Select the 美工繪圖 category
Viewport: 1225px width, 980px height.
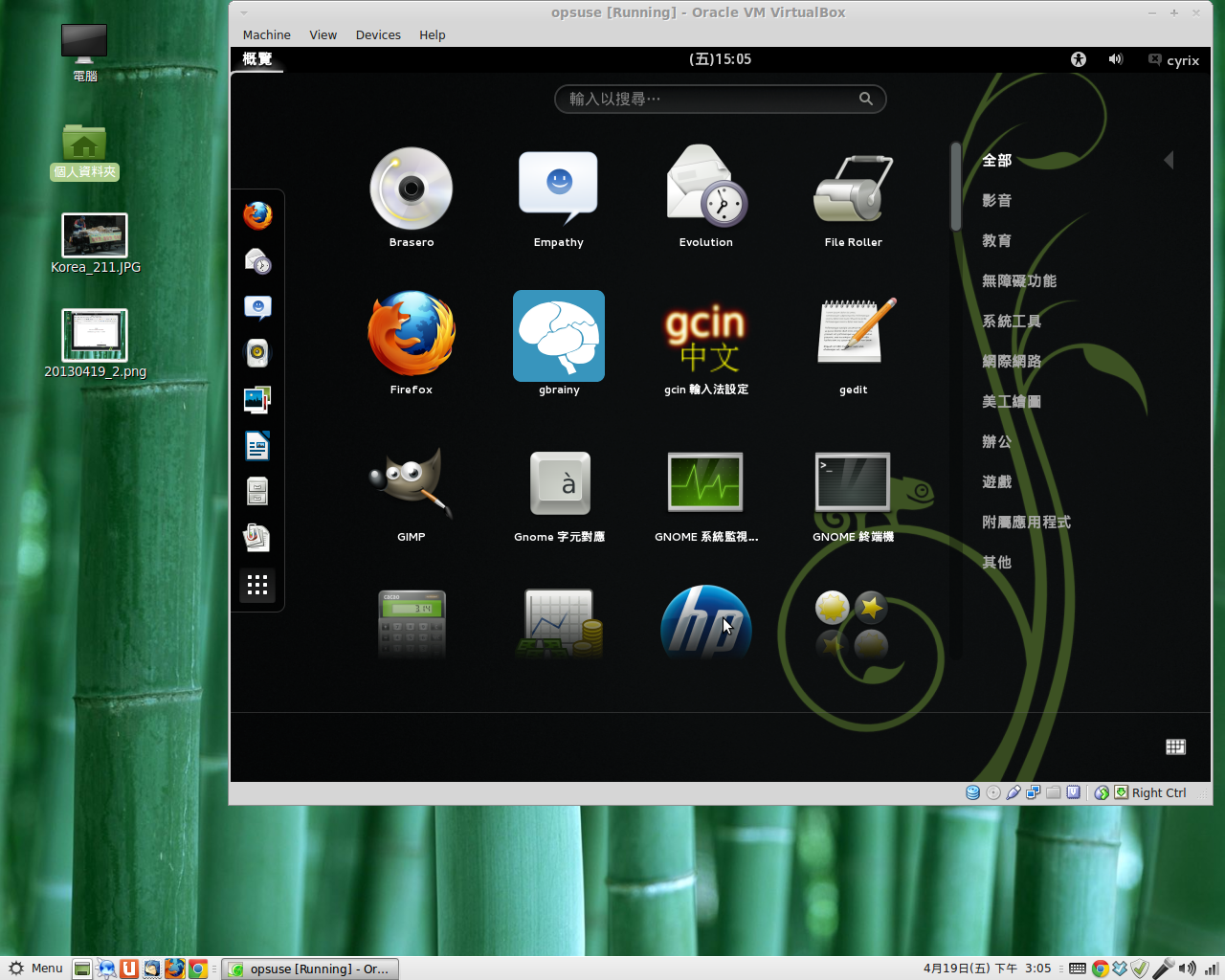click(x=1012, y=402)
